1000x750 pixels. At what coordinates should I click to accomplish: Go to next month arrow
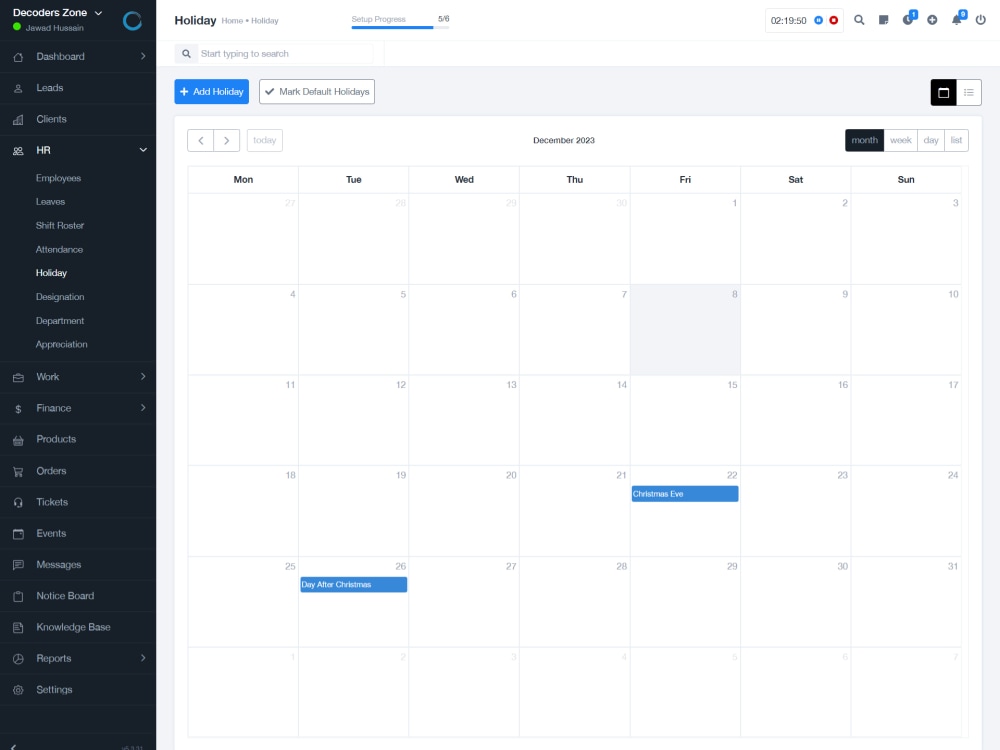226,140
